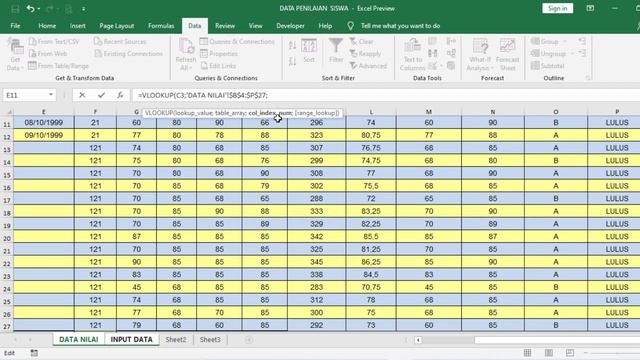Click the 'Tell me what you want to do' box
Image resolution: width=640 pixels, height=360 pixels.
pos(400,26)
